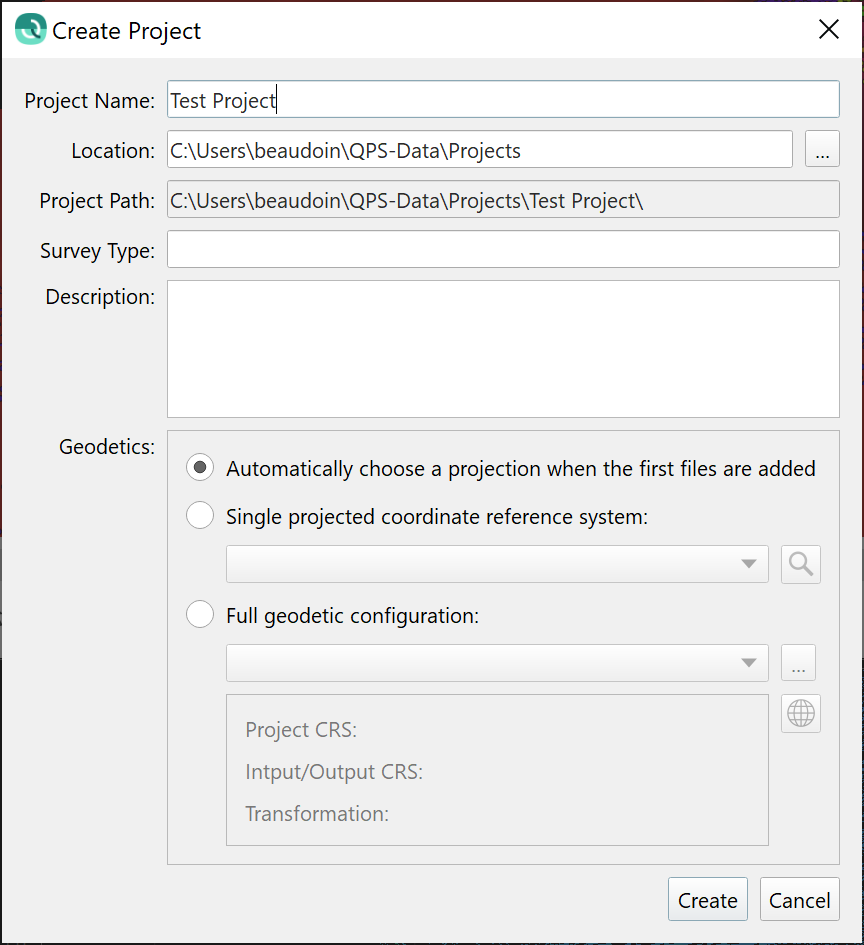Open the full geodetic configuration dropdown
Image resolution: width=864 pixels, height=945 pixels.
pos(497,663)
